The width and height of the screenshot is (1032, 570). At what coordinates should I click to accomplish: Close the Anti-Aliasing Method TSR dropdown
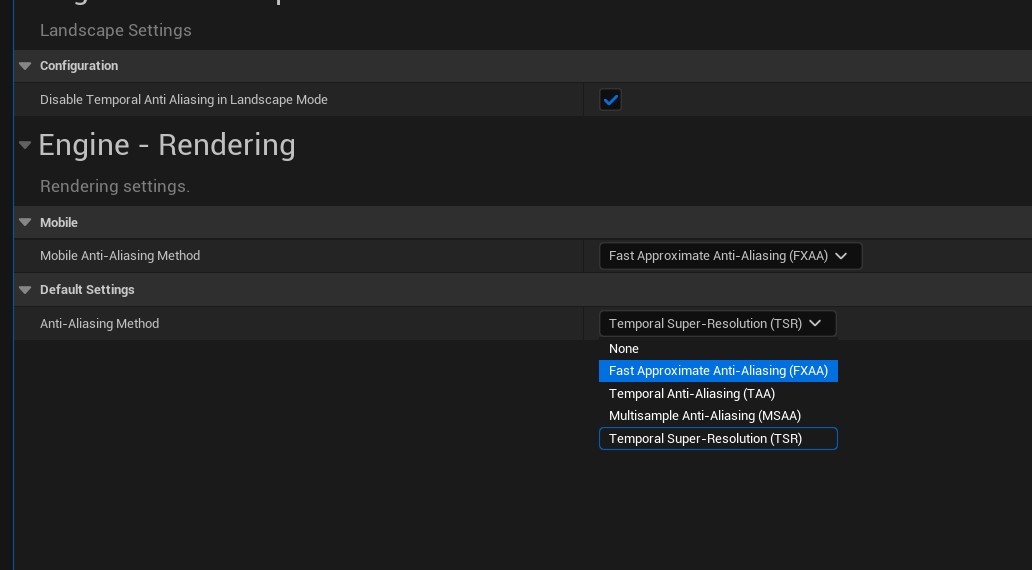(x=717, y=324)
